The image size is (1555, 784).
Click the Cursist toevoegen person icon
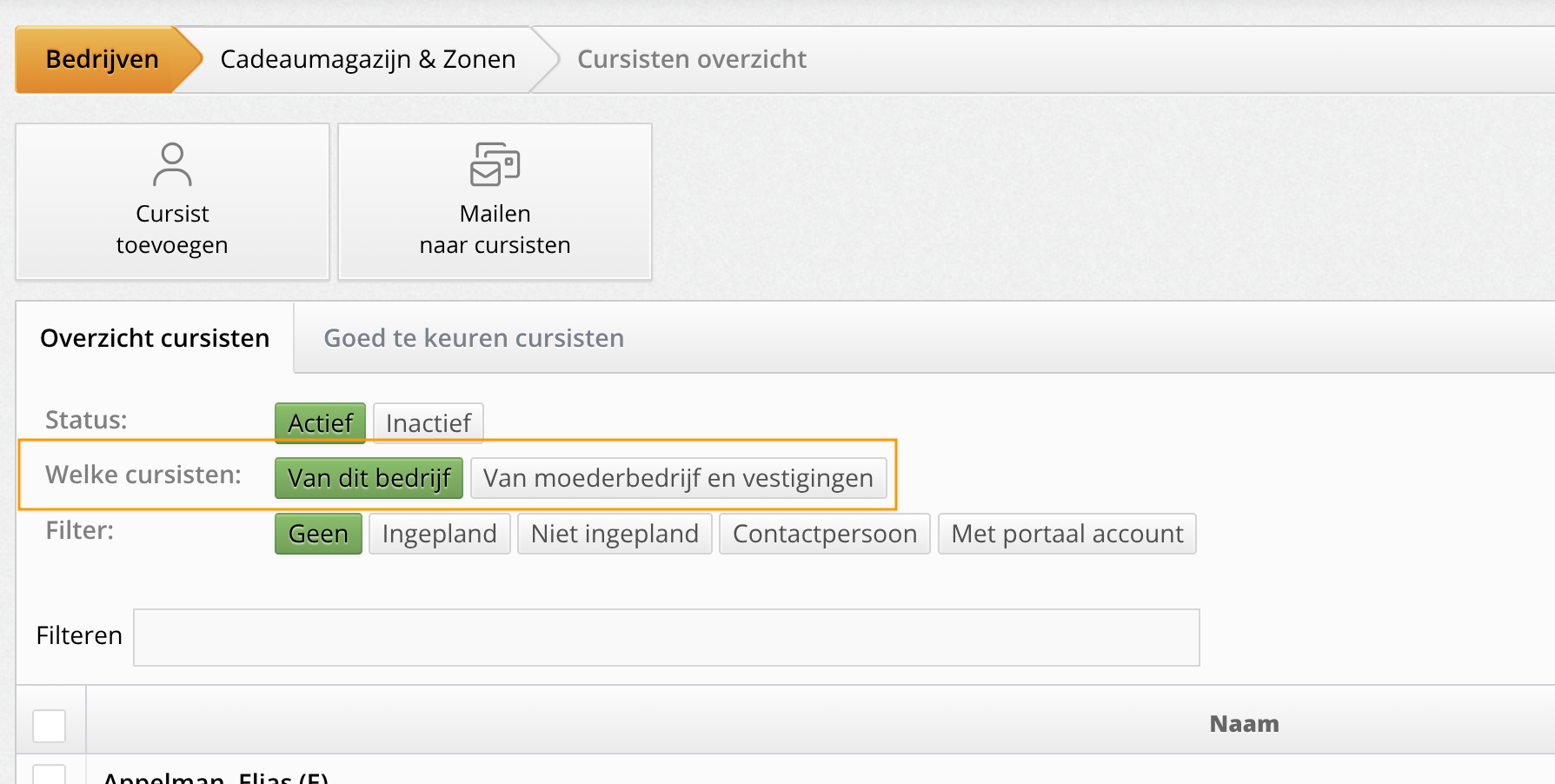pyautogui.click(x=172, y=165)
